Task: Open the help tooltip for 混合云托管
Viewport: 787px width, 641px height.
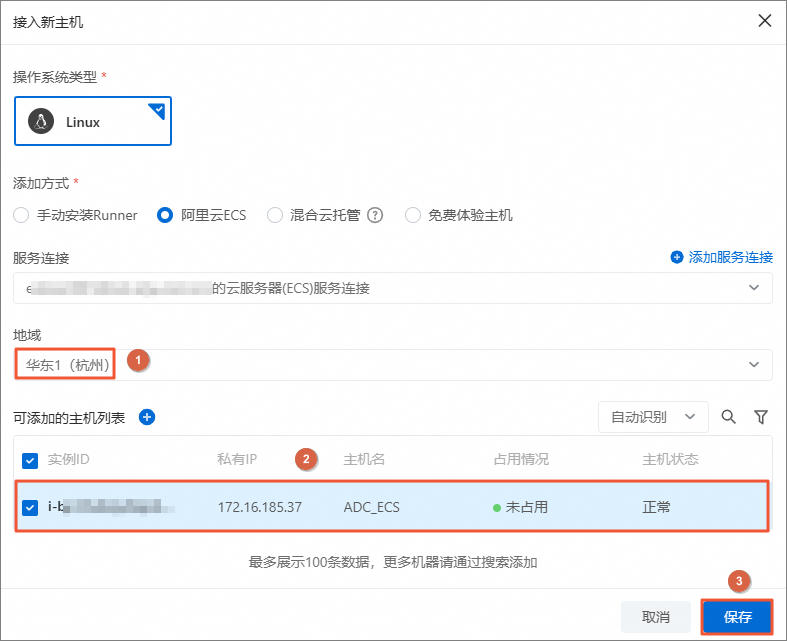Action: point(375,215)
